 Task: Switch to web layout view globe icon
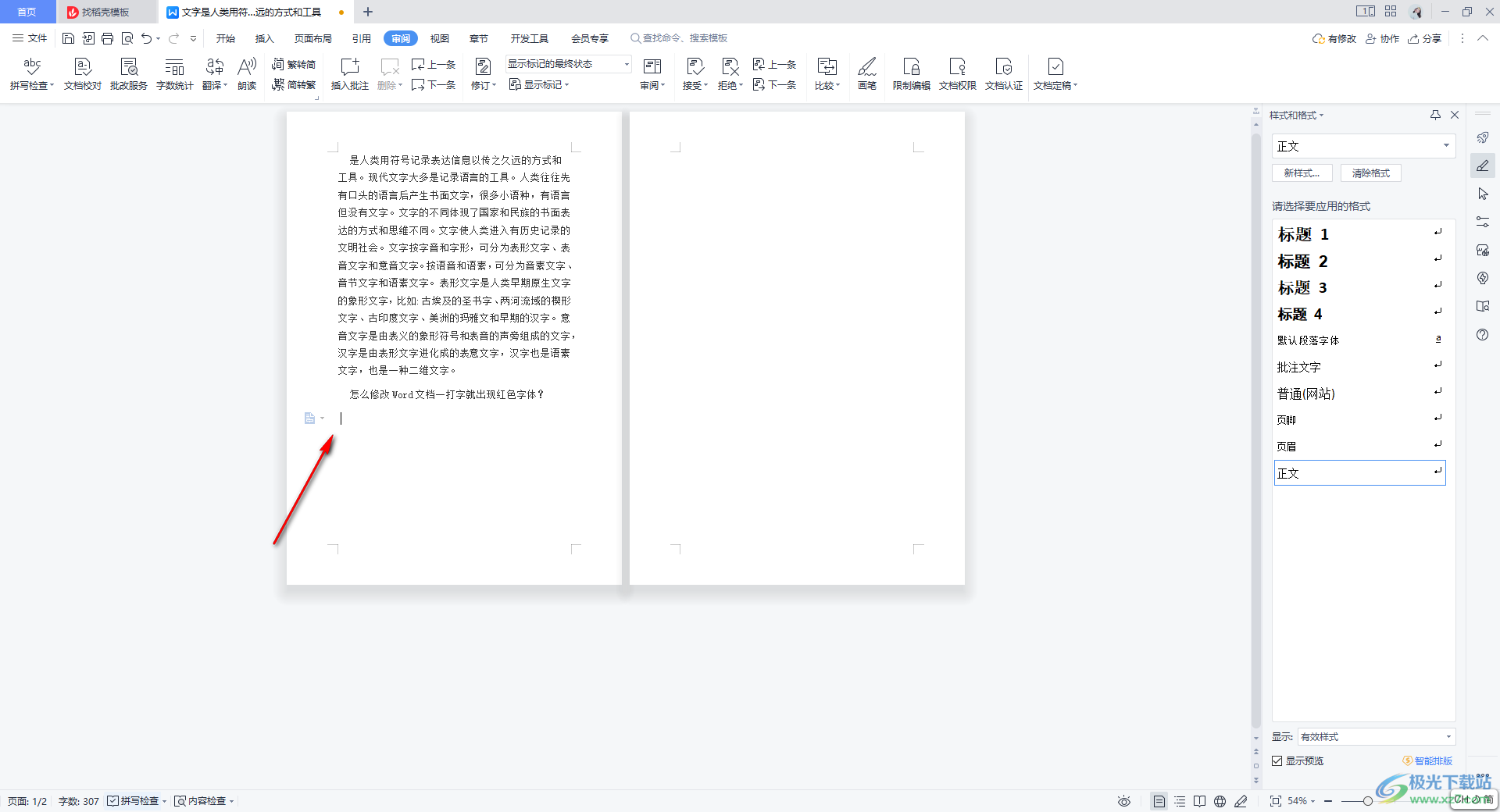1220,801
